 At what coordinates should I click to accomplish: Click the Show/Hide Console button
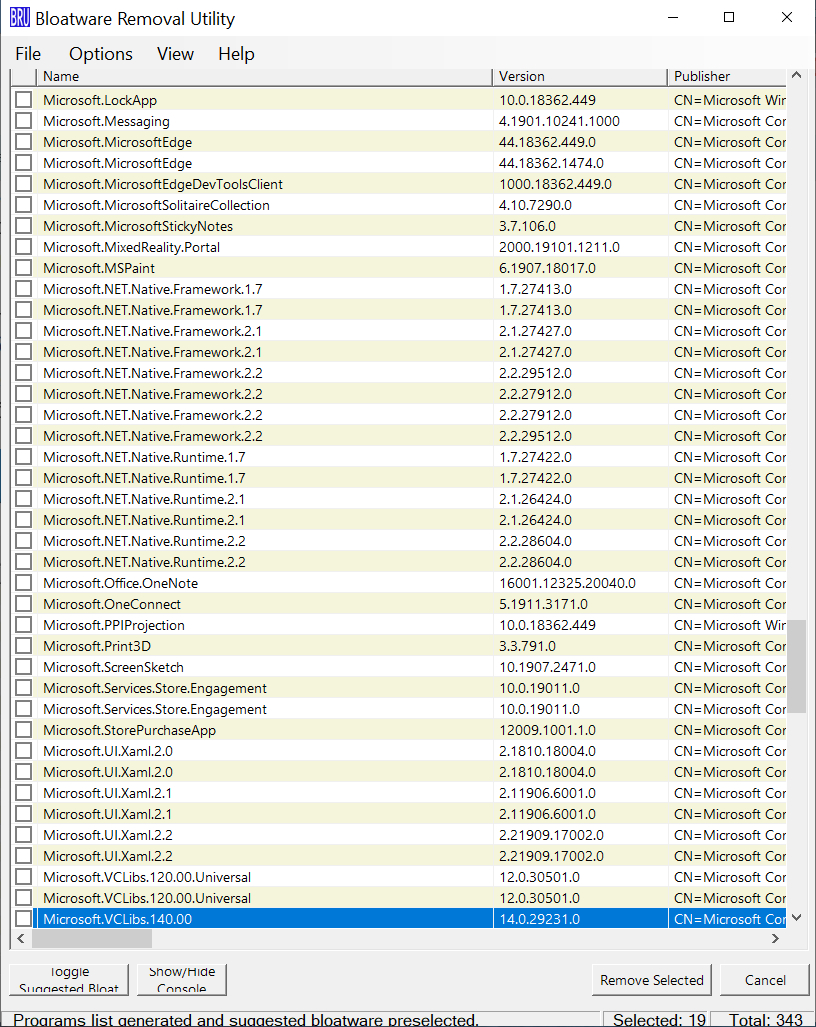181,979
